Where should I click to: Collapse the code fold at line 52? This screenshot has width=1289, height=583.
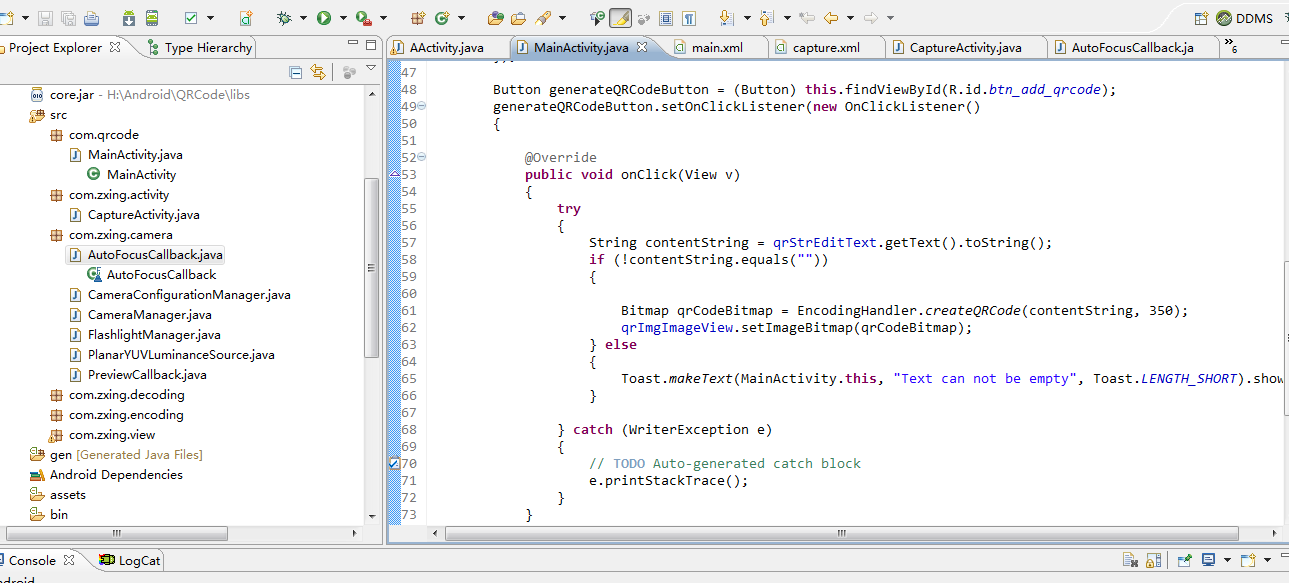click(421, 157)
